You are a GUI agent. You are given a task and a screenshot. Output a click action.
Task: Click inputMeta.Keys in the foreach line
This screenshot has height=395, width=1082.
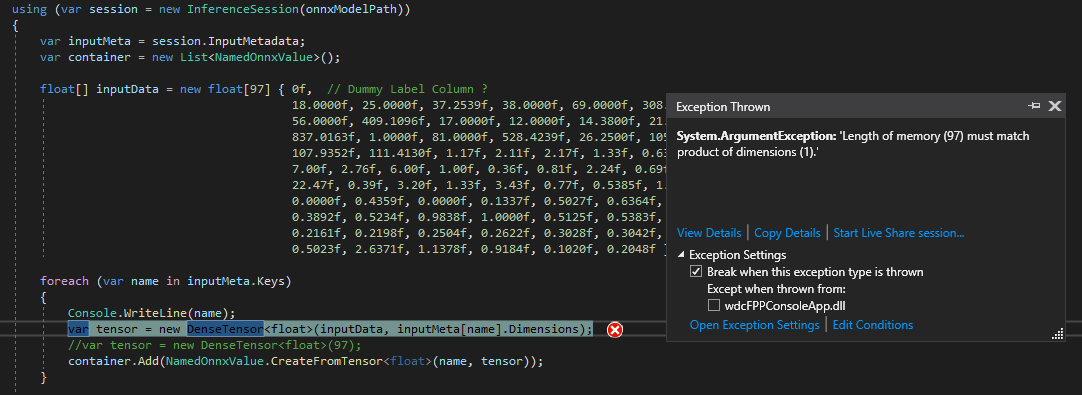(x=236, y=281)
